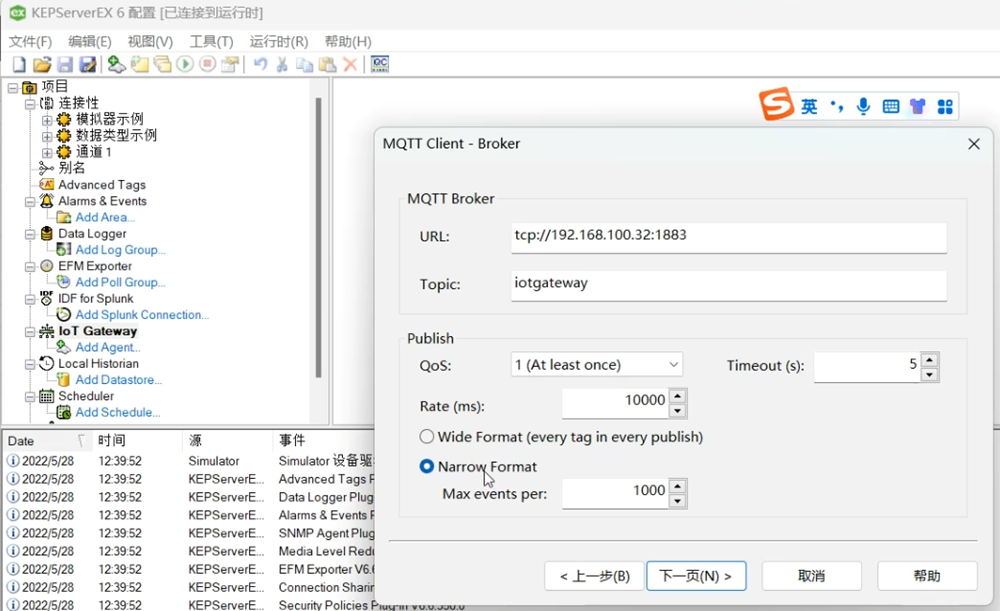
Task: Select Narrow Format radio button
Action: point(427,466)
